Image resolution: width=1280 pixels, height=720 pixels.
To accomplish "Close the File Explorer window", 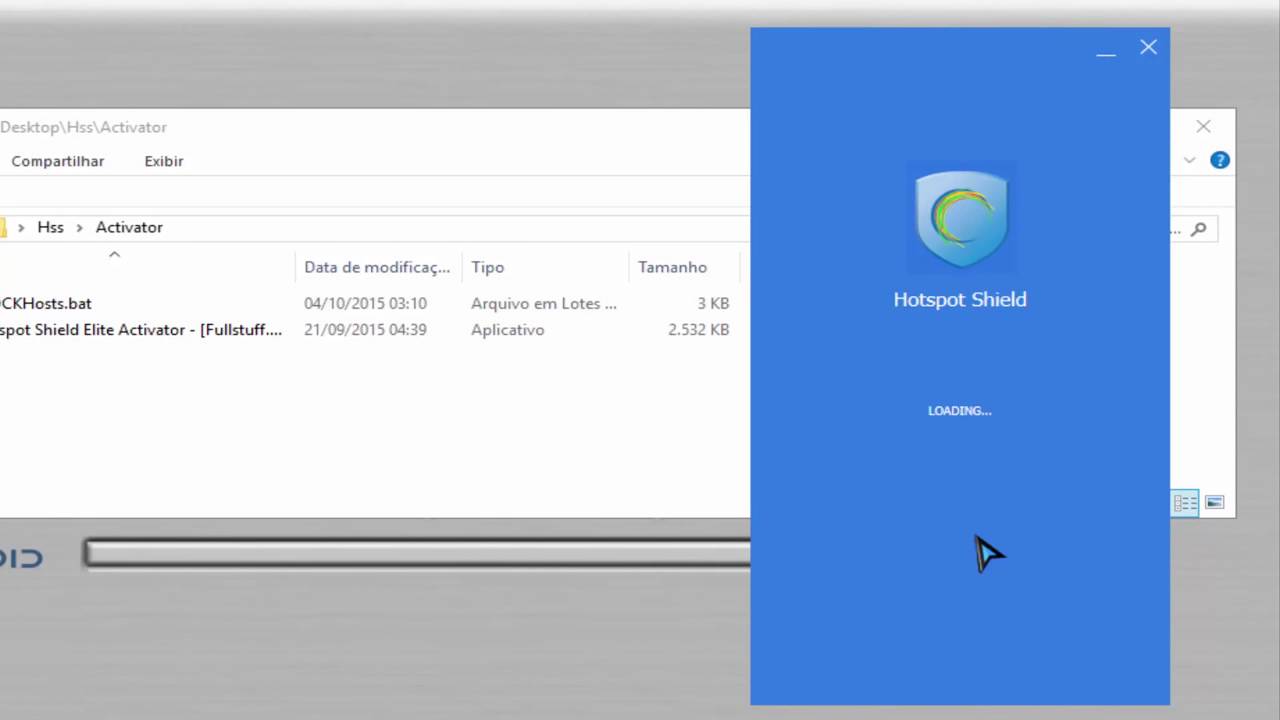I will (1203, 126).
